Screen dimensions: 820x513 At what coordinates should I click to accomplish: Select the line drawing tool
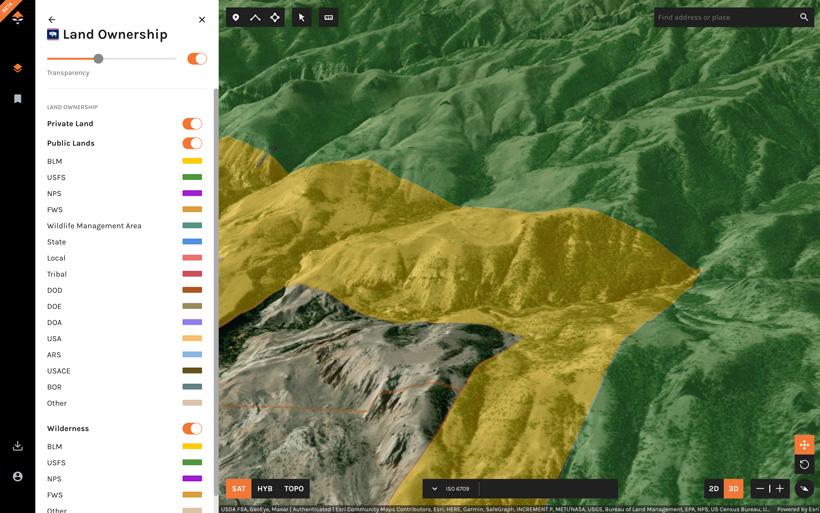click(x=255, y=18)
